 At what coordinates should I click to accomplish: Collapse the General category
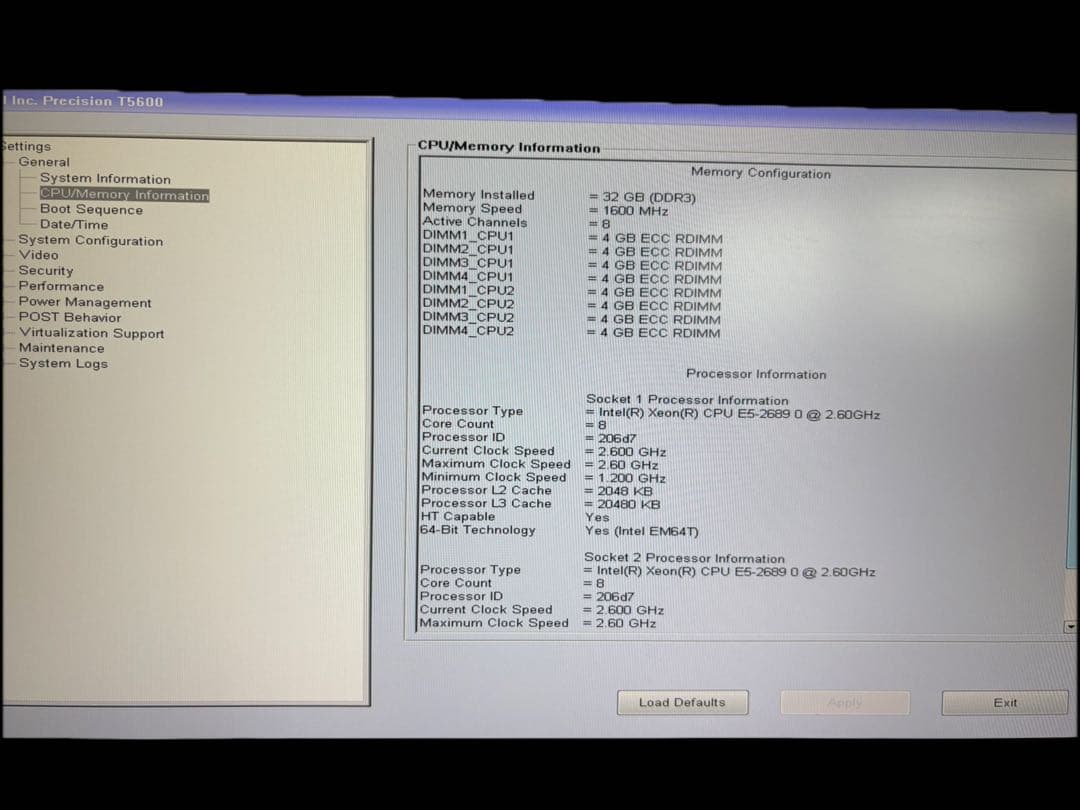[x=46, y=161]
